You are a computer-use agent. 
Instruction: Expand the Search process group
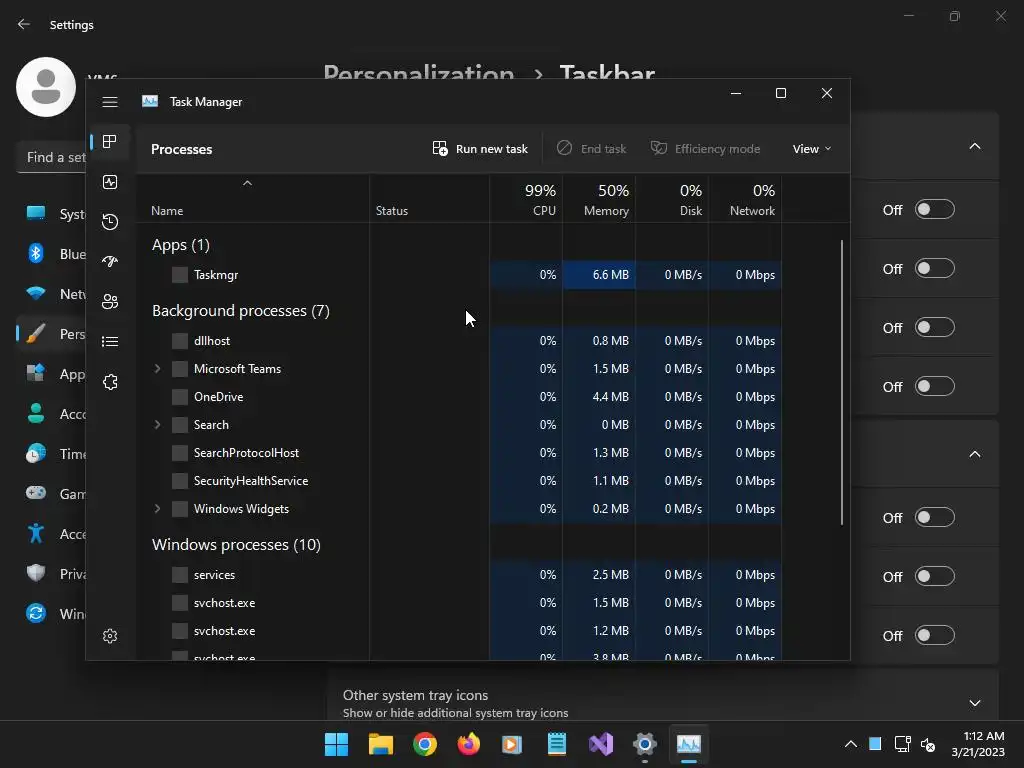tap(157, 425)
